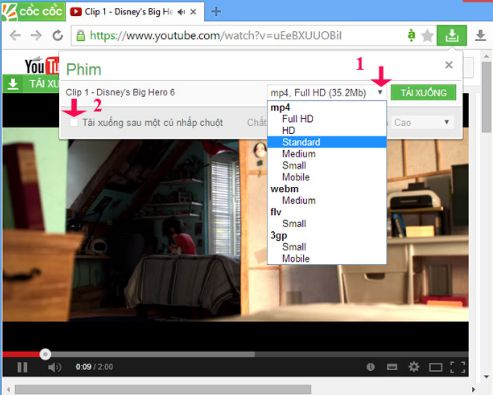Select Medium under webm
This screenshot has width=493, height=395.
pos(327,200)
